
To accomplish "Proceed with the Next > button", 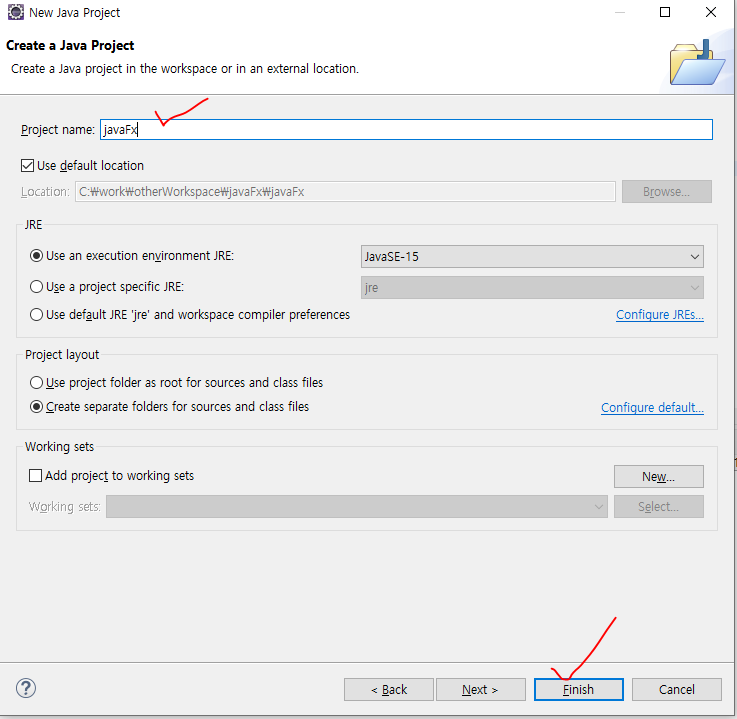I will 480,689.
